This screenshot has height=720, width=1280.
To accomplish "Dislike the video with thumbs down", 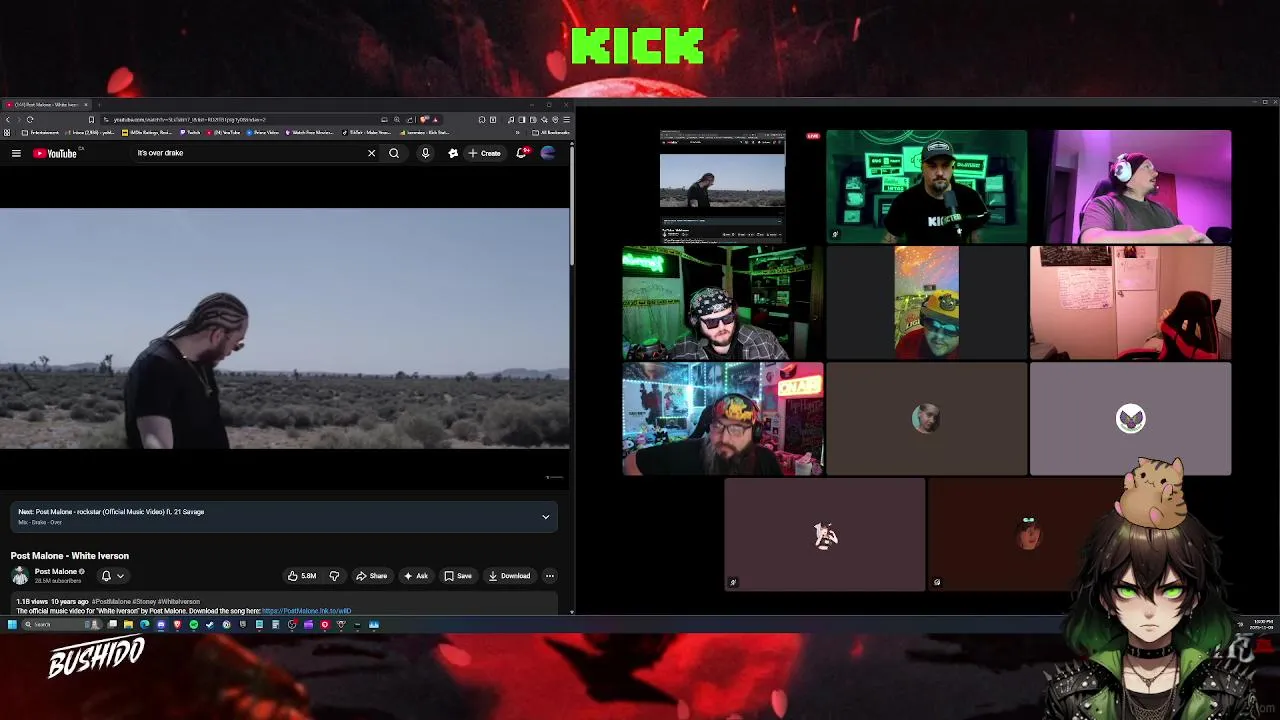I will pyautogui.click(x=334, y=576).
